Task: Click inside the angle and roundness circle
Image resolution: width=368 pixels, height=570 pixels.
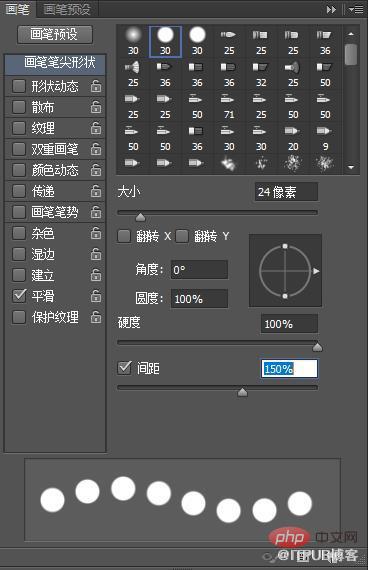Action: pyautogui.click(x=285, y=271)
